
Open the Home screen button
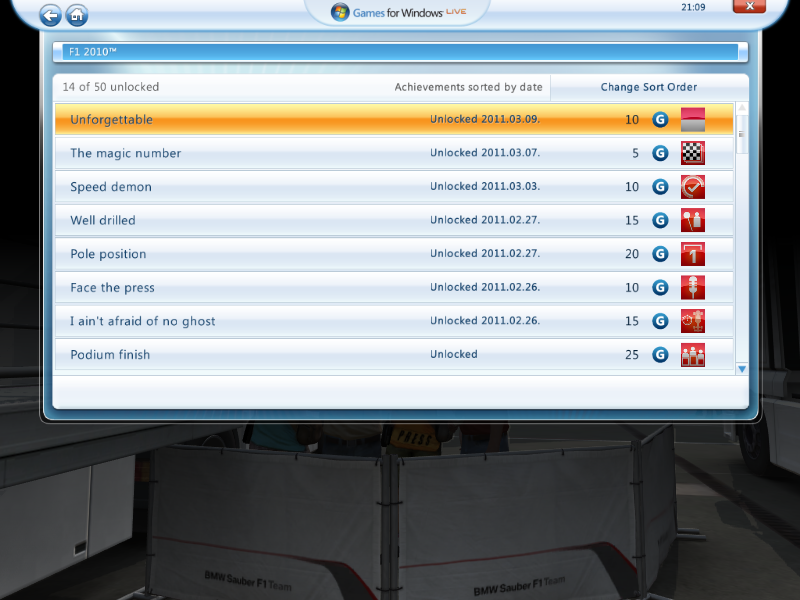coord(77,15)
